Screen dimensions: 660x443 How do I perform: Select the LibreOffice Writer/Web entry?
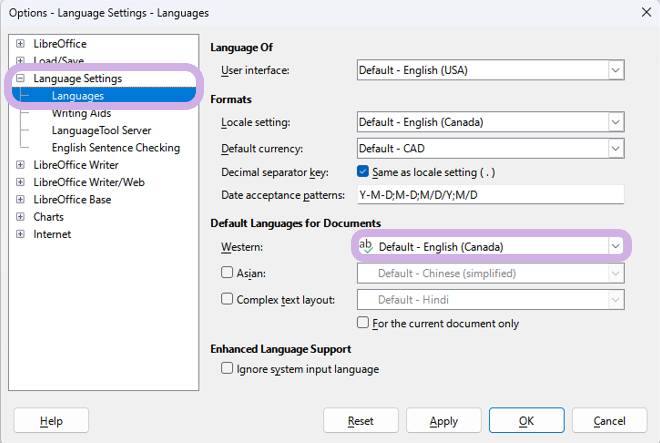89,182
